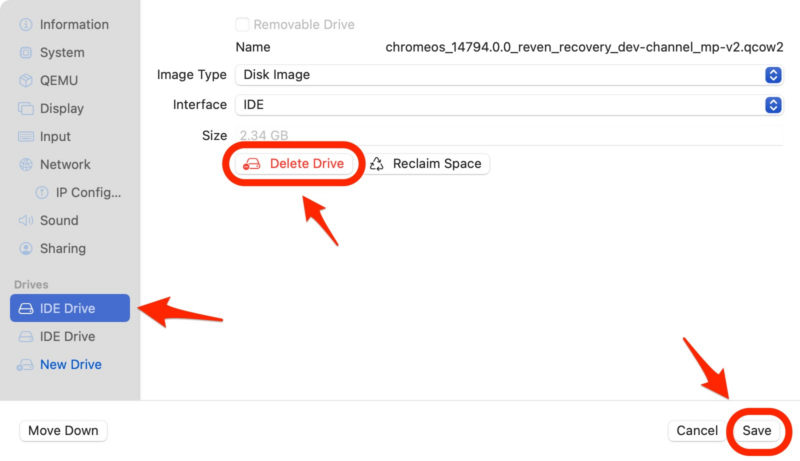Click the Sharing section label
Image resolution: width=800 pixels, height=461 pixels.
click(x=63, y=248)
